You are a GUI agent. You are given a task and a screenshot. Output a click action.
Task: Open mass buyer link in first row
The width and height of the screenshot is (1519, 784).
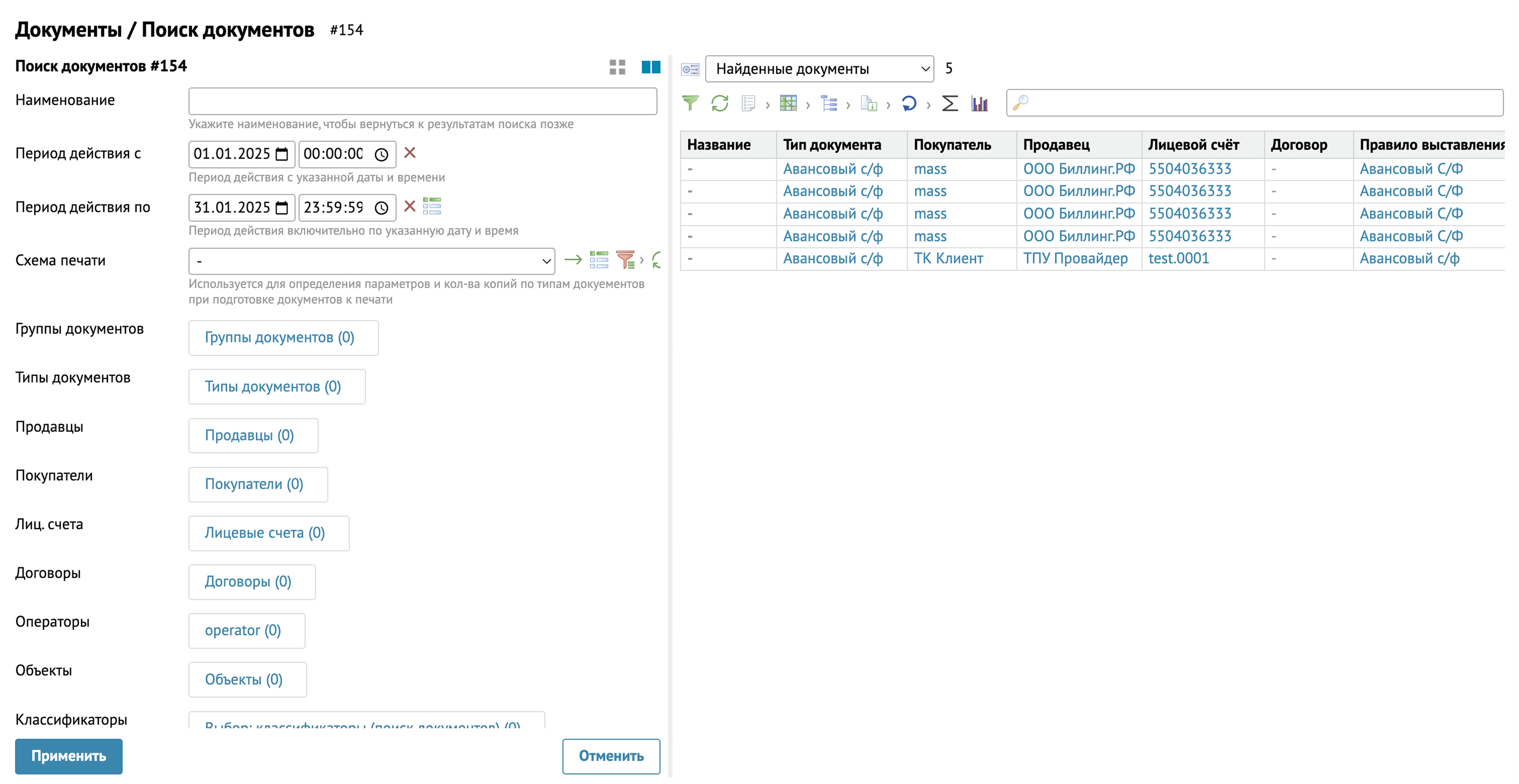pos(930,169)
